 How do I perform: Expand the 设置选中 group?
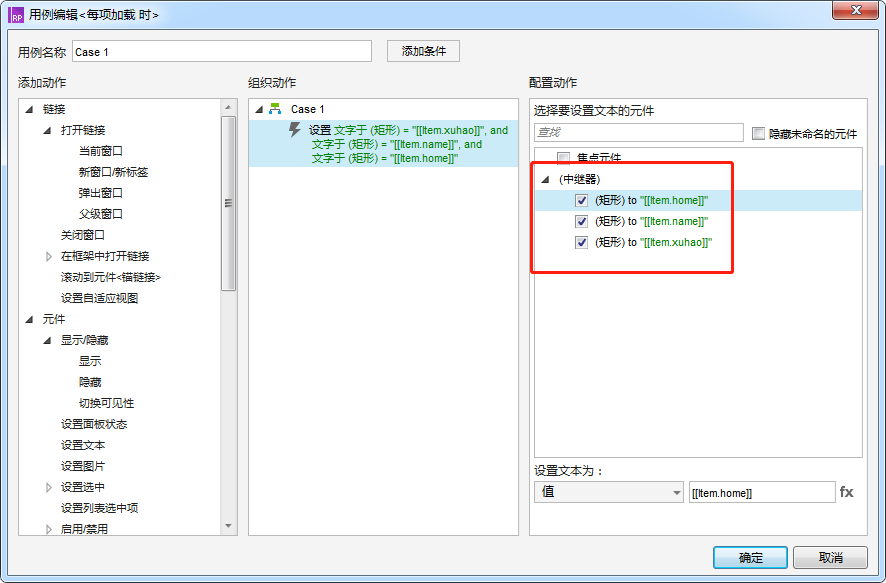point(49,487)
